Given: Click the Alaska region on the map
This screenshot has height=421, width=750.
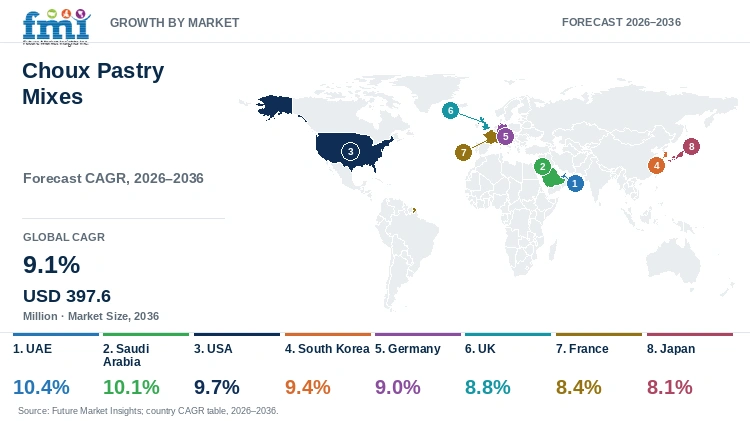Looking at the screenshot, I should click(276, 106).
